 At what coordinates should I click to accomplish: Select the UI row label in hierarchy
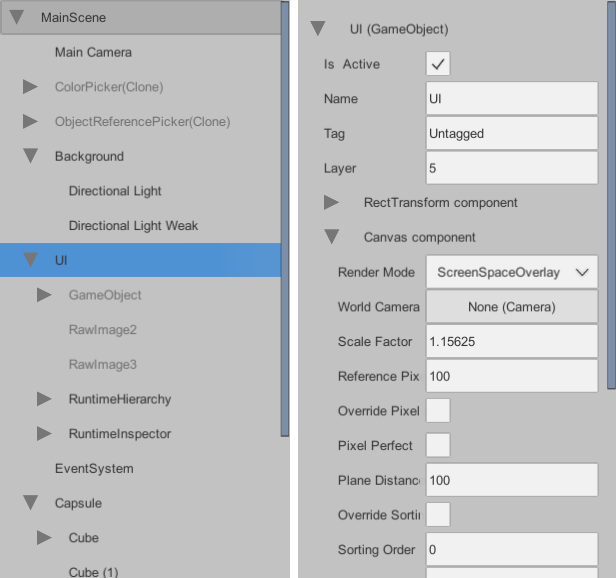click(x=61, y=260)
